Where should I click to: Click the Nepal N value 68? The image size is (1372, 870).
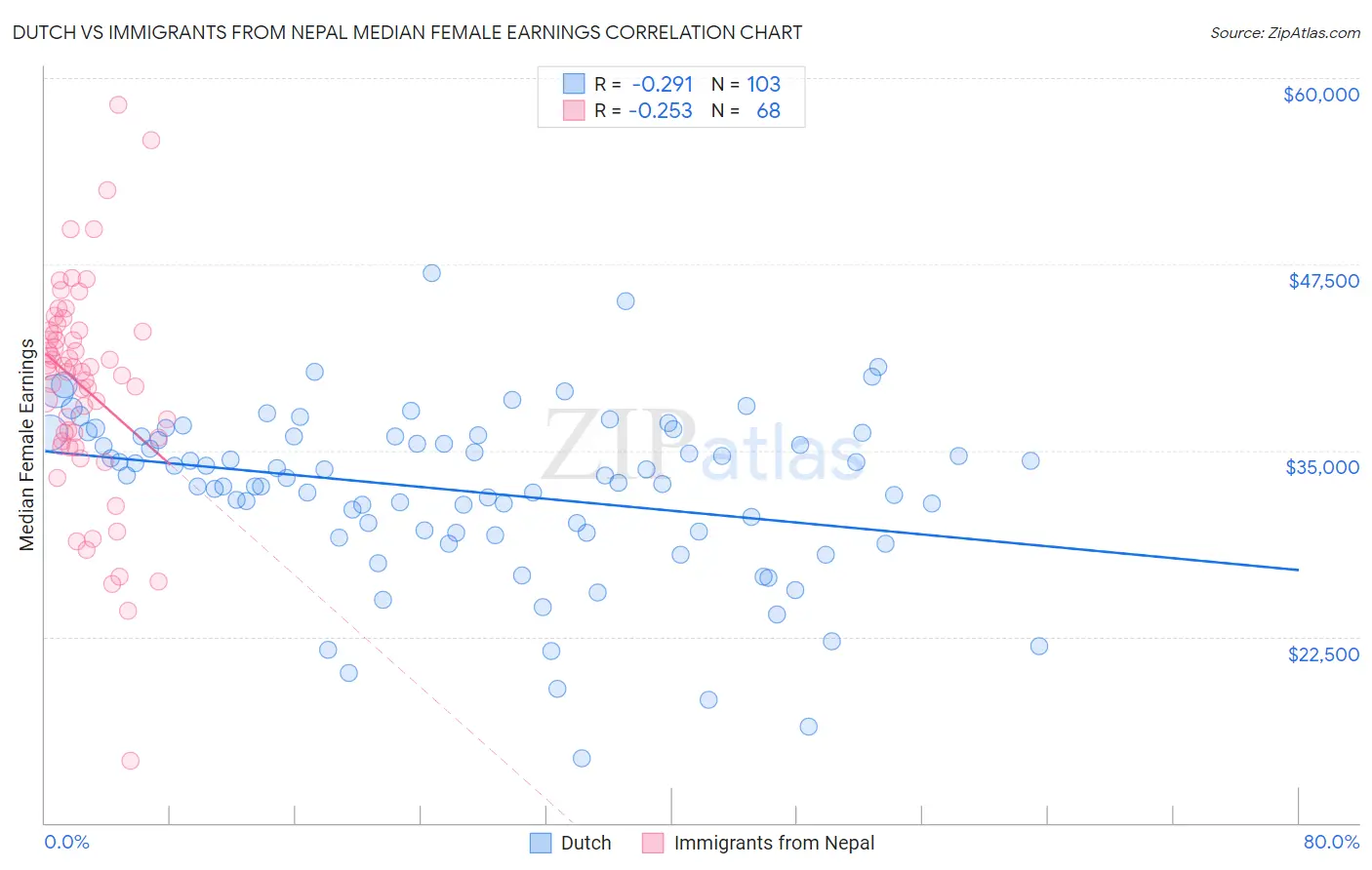pyautogui.click(x=768, y=111)
